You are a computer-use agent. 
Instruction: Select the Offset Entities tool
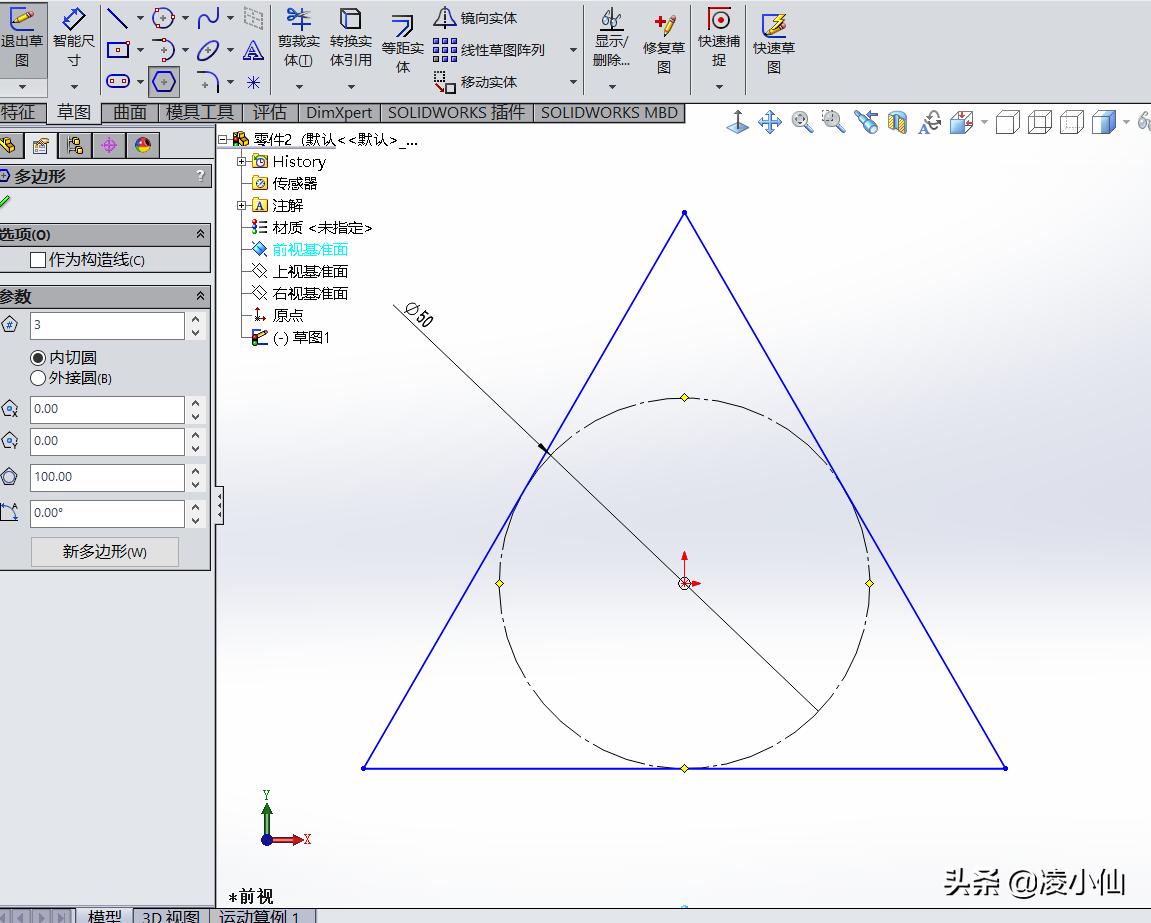point(403,40)
